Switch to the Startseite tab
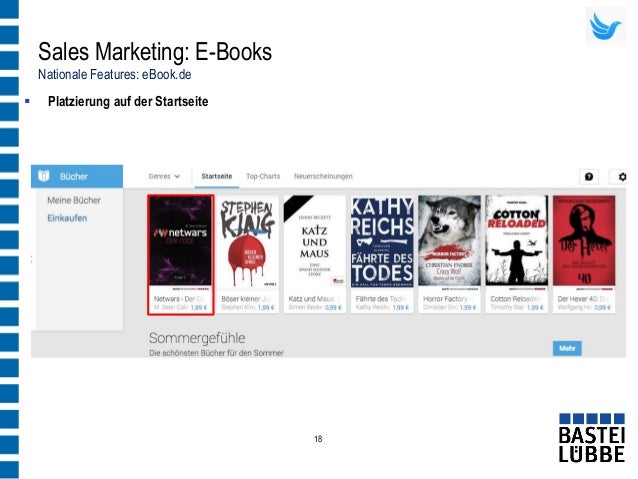The image size is (638, 479). [x=216, y=176]
